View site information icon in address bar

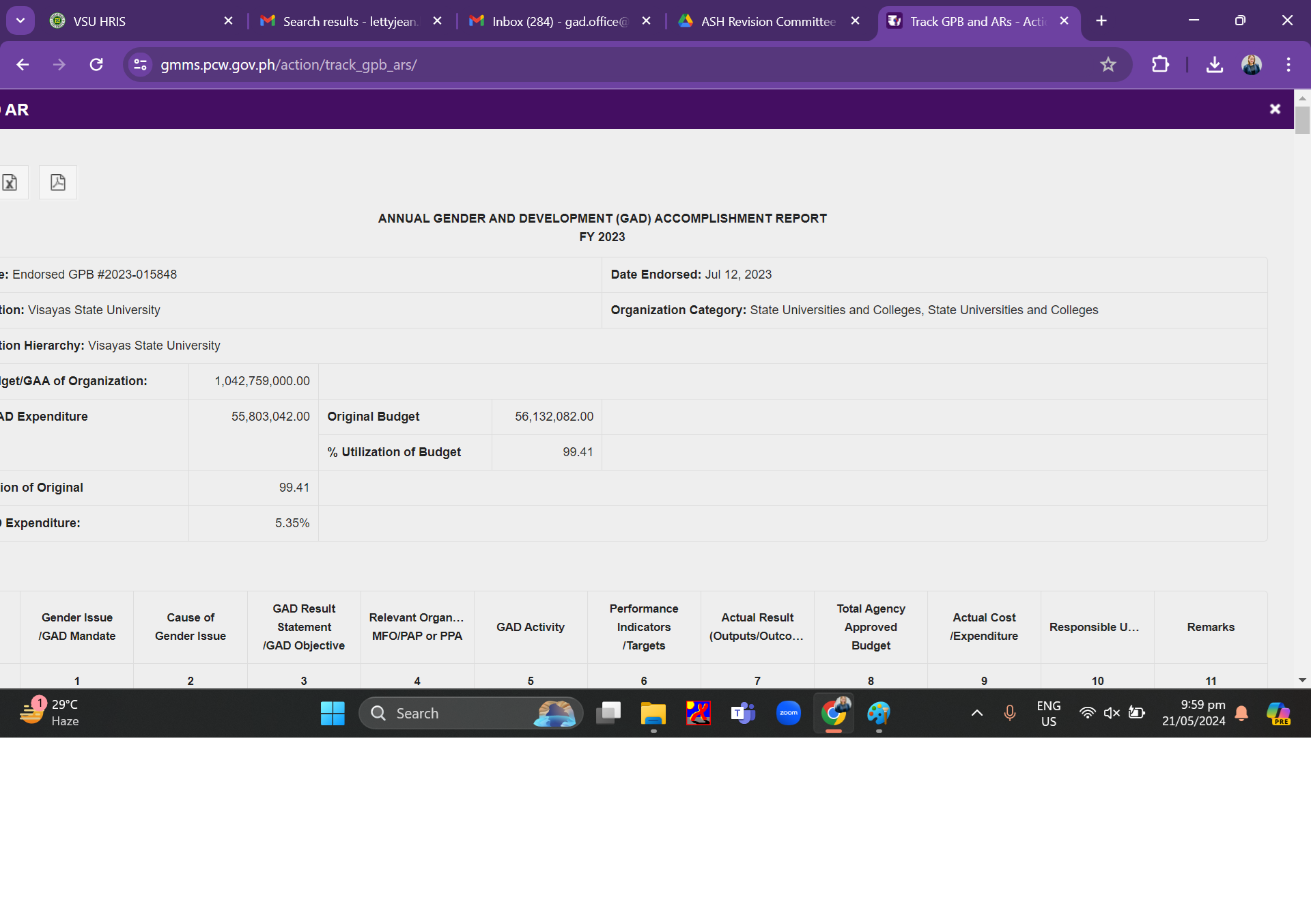coord(141,65)
